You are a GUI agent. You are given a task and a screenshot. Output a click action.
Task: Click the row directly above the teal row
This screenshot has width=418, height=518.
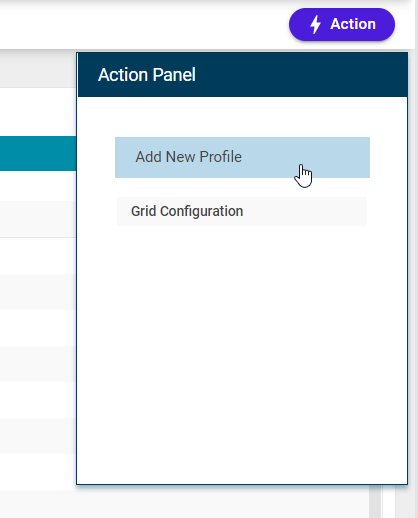(x=38, y=112)
